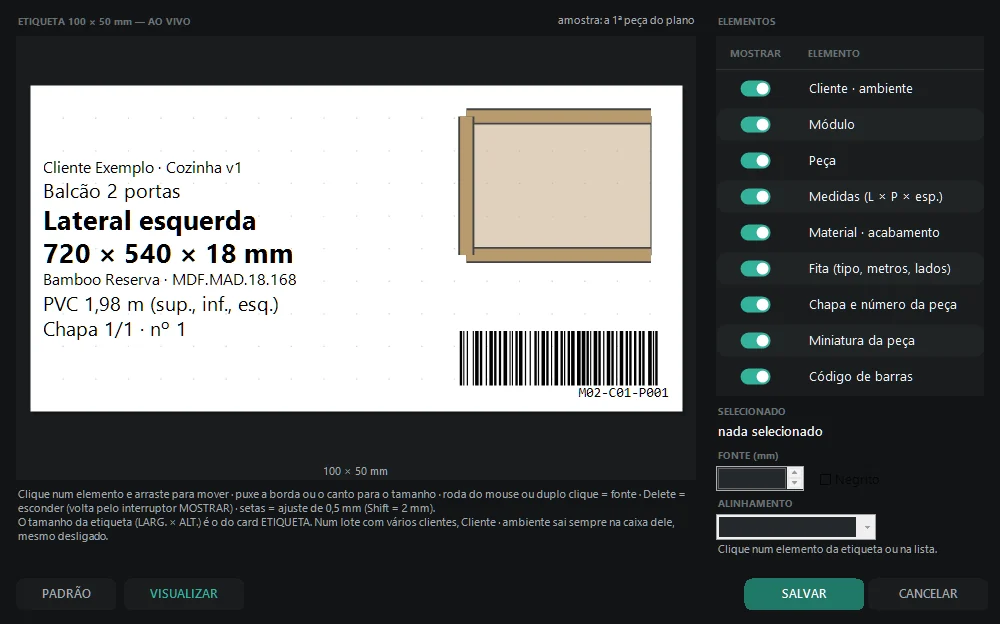
Task: Toggle off Cliente · ambiente switch
Action: point(755,89)
